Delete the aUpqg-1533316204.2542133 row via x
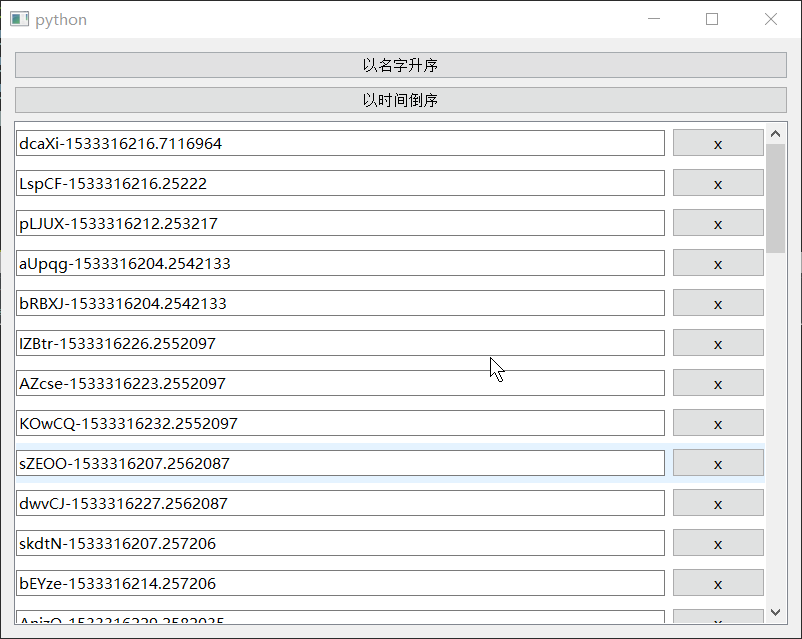 point(718,263)
